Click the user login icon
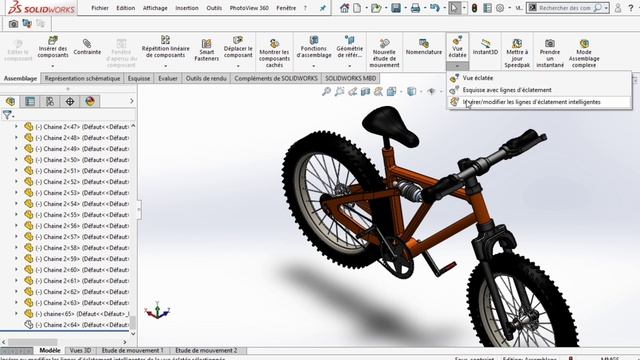The image size is (640, 360). tap(618, 8)
